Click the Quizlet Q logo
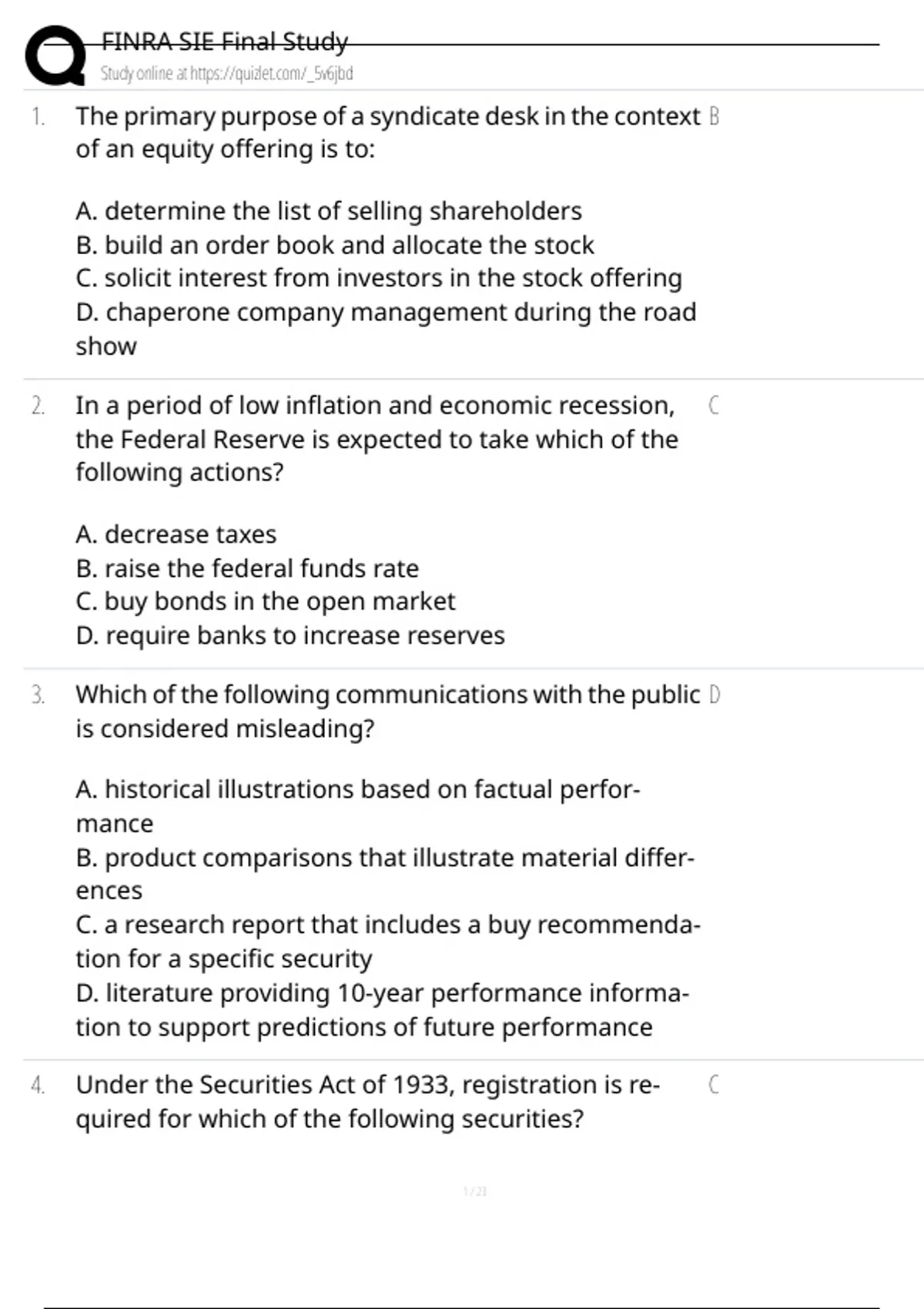 coord(55,55)
